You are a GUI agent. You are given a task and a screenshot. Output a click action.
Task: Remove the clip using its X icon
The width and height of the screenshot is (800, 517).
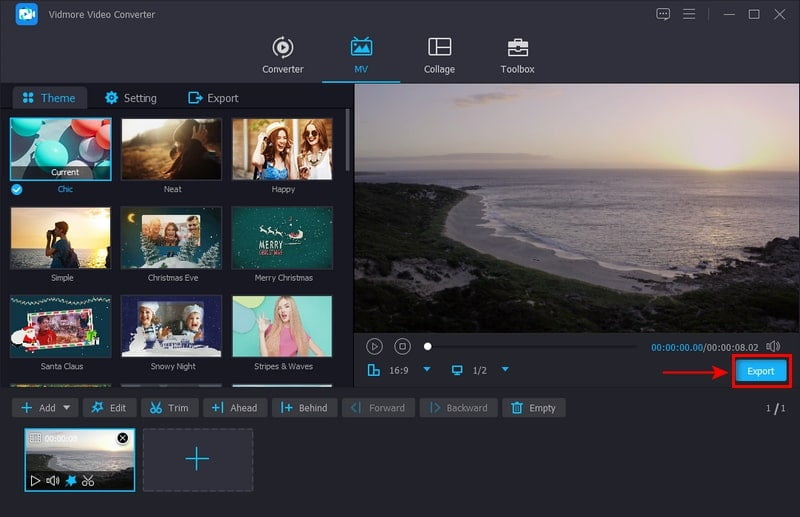coord(123,438)
